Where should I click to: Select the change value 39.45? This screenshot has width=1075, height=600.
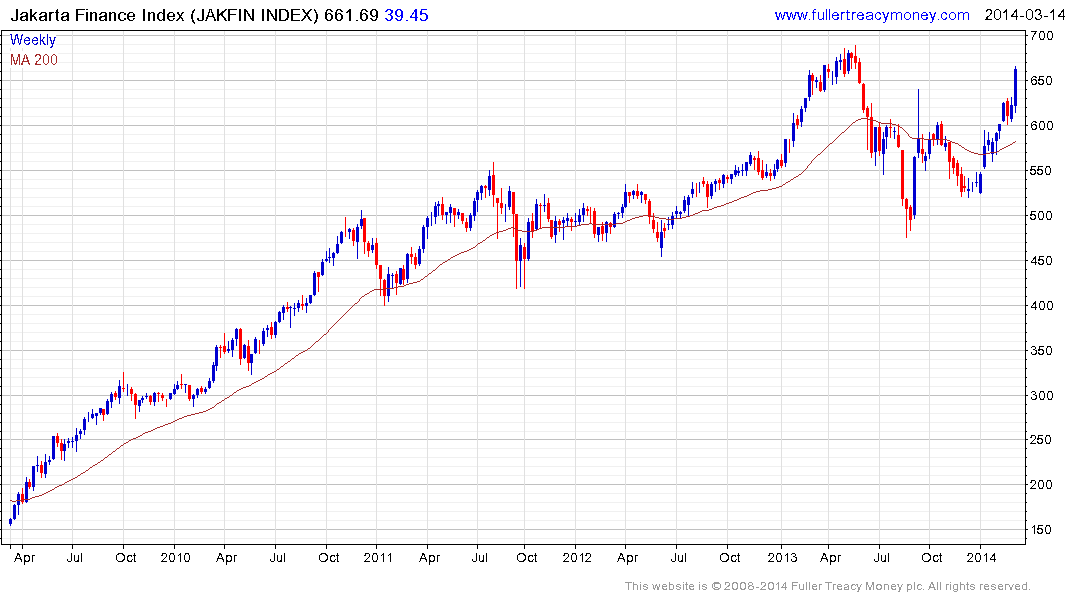(407, 15)
